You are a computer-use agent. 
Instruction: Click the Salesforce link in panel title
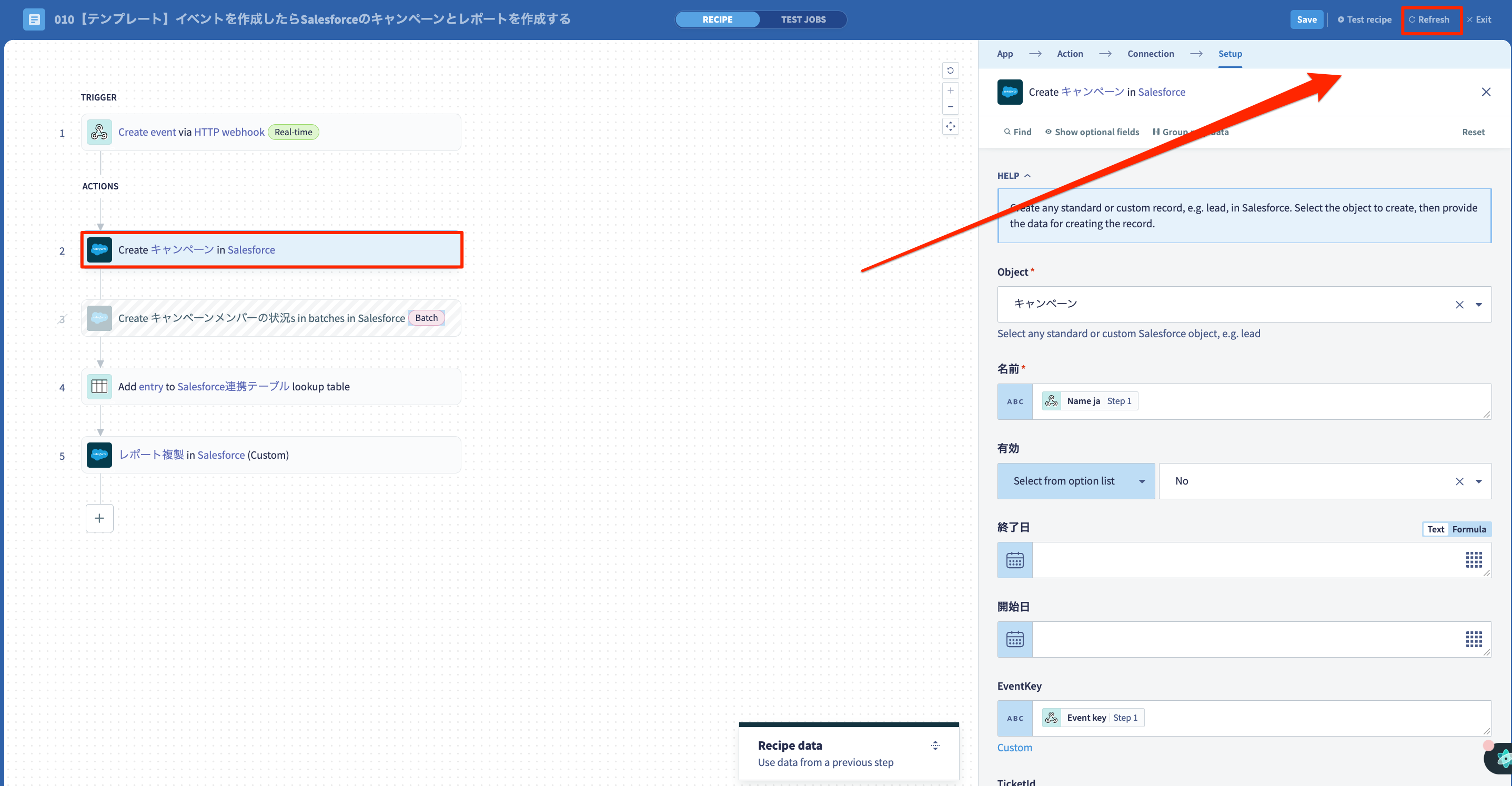point(1161,92)
